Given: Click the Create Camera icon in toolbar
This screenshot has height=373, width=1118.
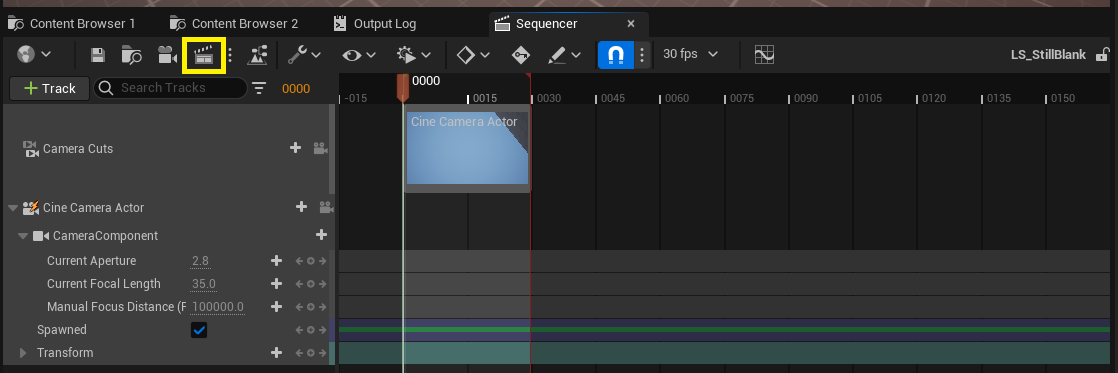Looking at the screenshot, I should coord(167,55).
